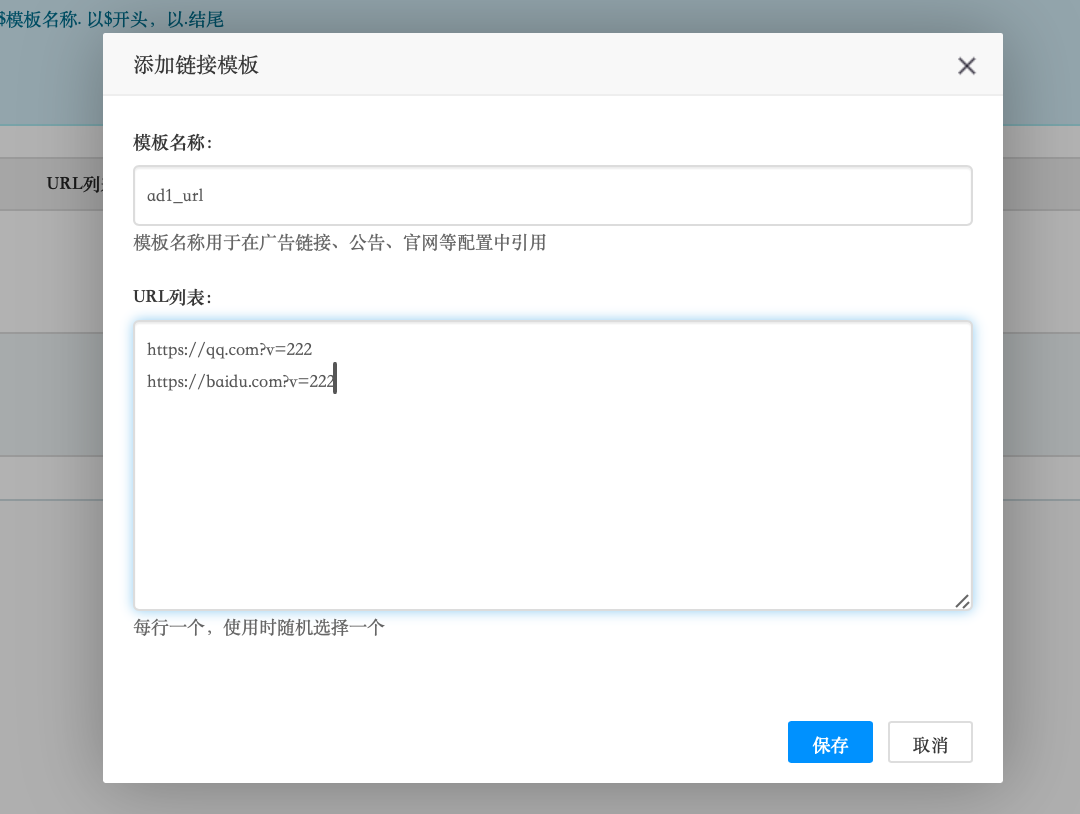Place cursor on the https://baidu.com?v=222 line
Screen dimensions: 1080x814
[240, 381]
